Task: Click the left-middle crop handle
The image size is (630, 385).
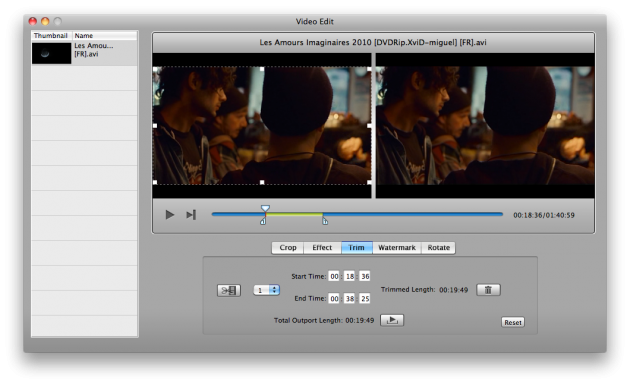Action: [155, 126]
